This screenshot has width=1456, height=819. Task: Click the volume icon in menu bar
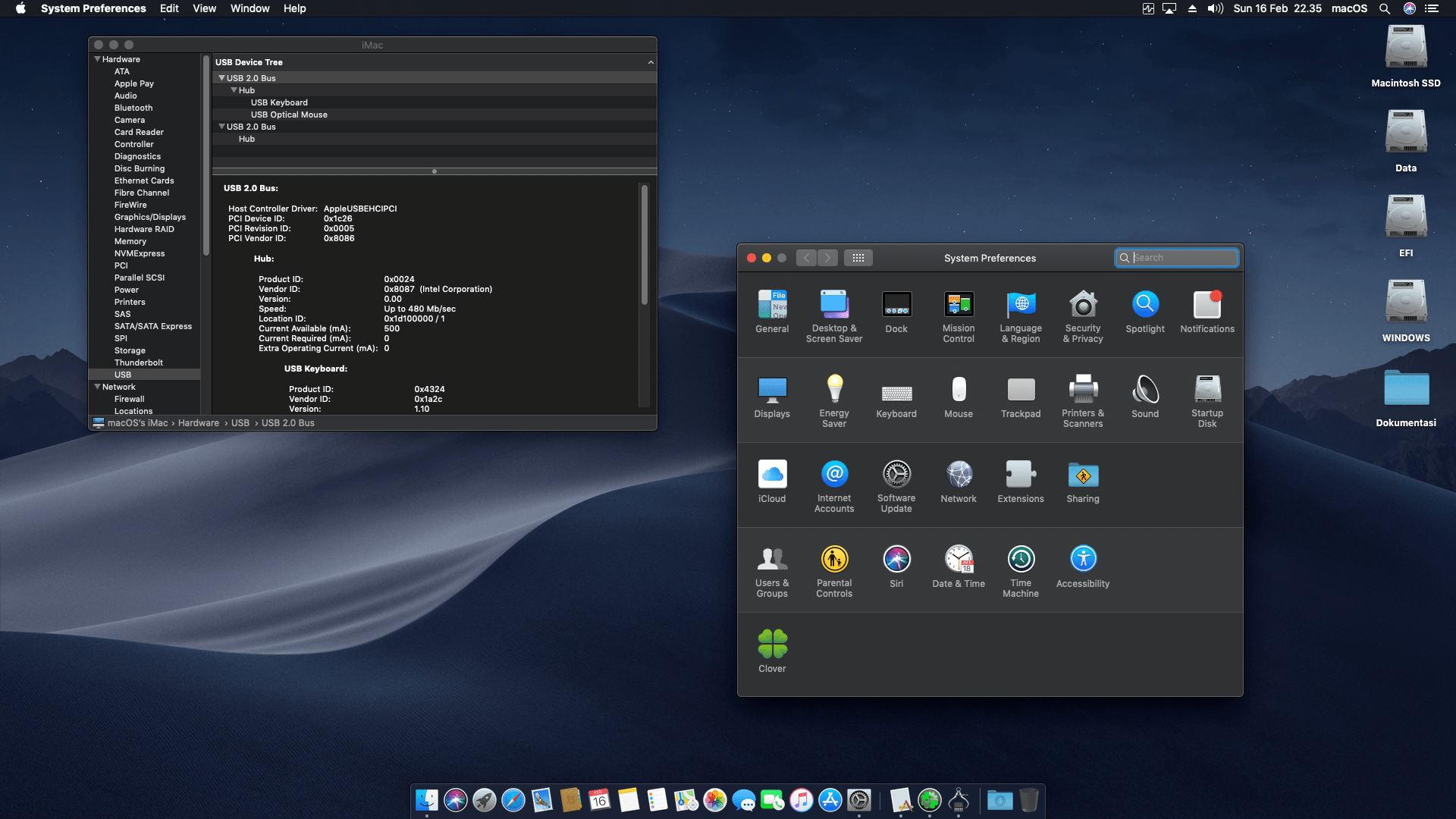point(1215,8)
